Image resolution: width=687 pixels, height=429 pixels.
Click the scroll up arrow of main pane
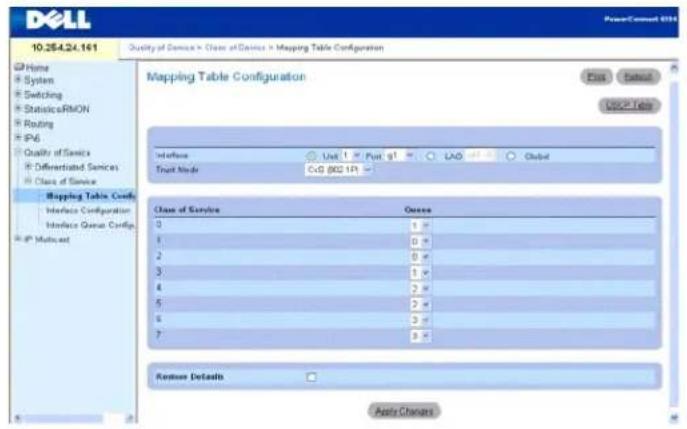[674, 68]
